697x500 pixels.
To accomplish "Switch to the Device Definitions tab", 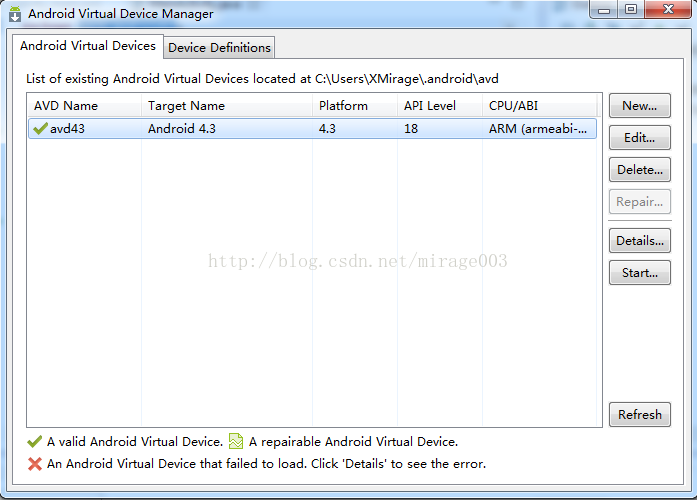I will 219,48.
